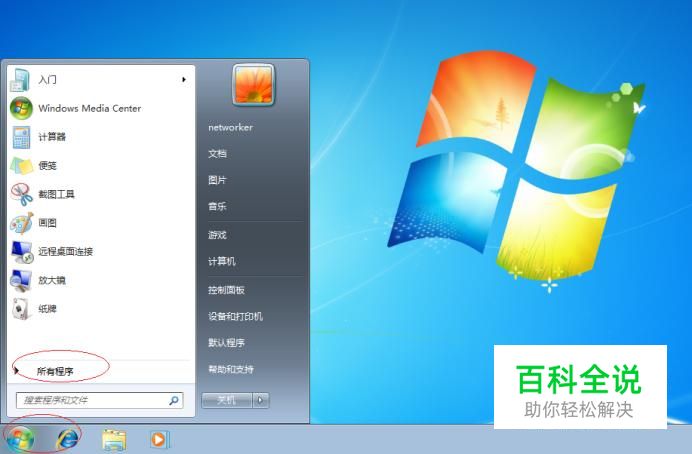Image resolution: width=692 pixels, height=454 pixels.
Task: Open 音乐 music
Action: (217, 206)
